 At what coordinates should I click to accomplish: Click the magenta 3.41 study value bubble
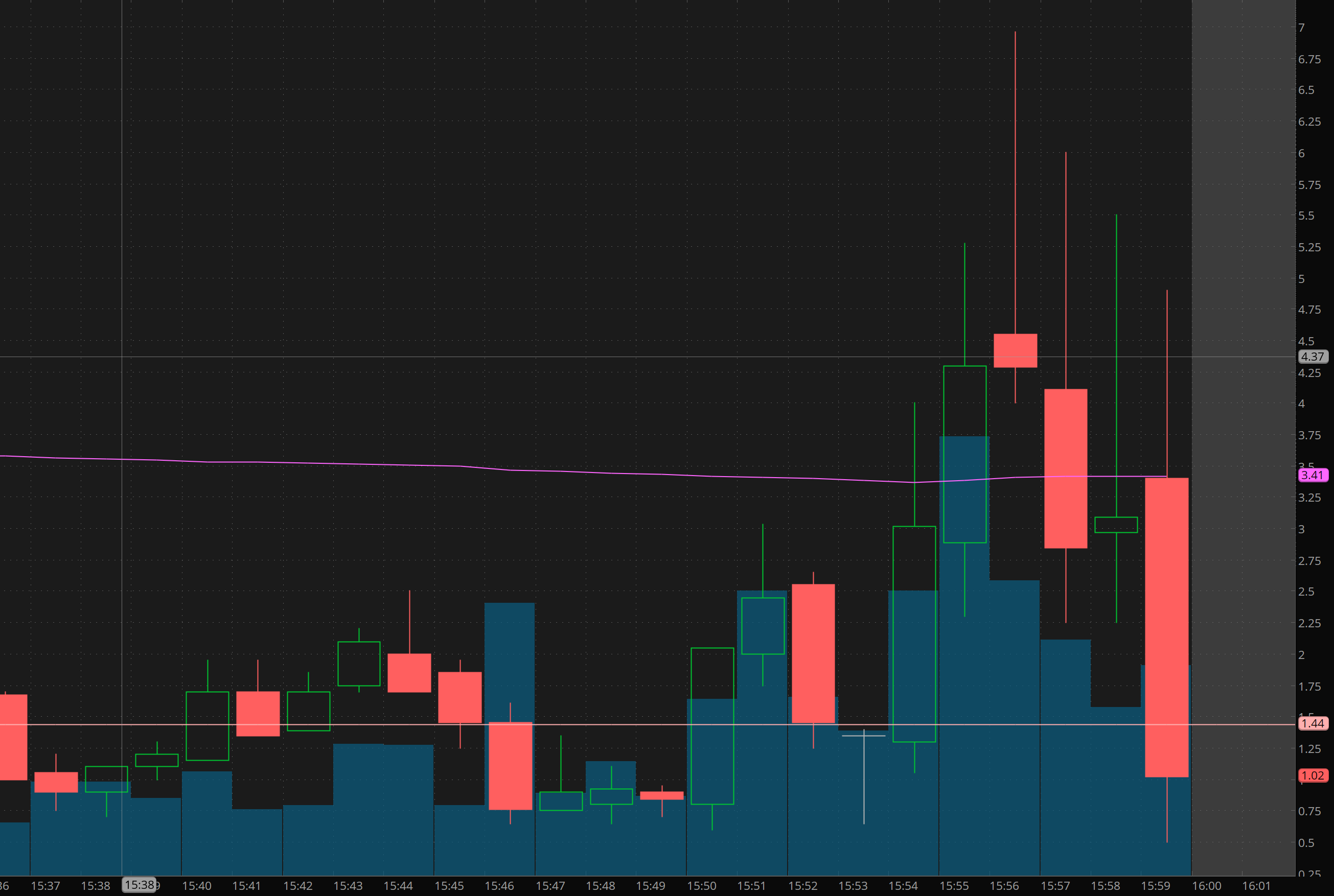click(x=1312, y=475)
